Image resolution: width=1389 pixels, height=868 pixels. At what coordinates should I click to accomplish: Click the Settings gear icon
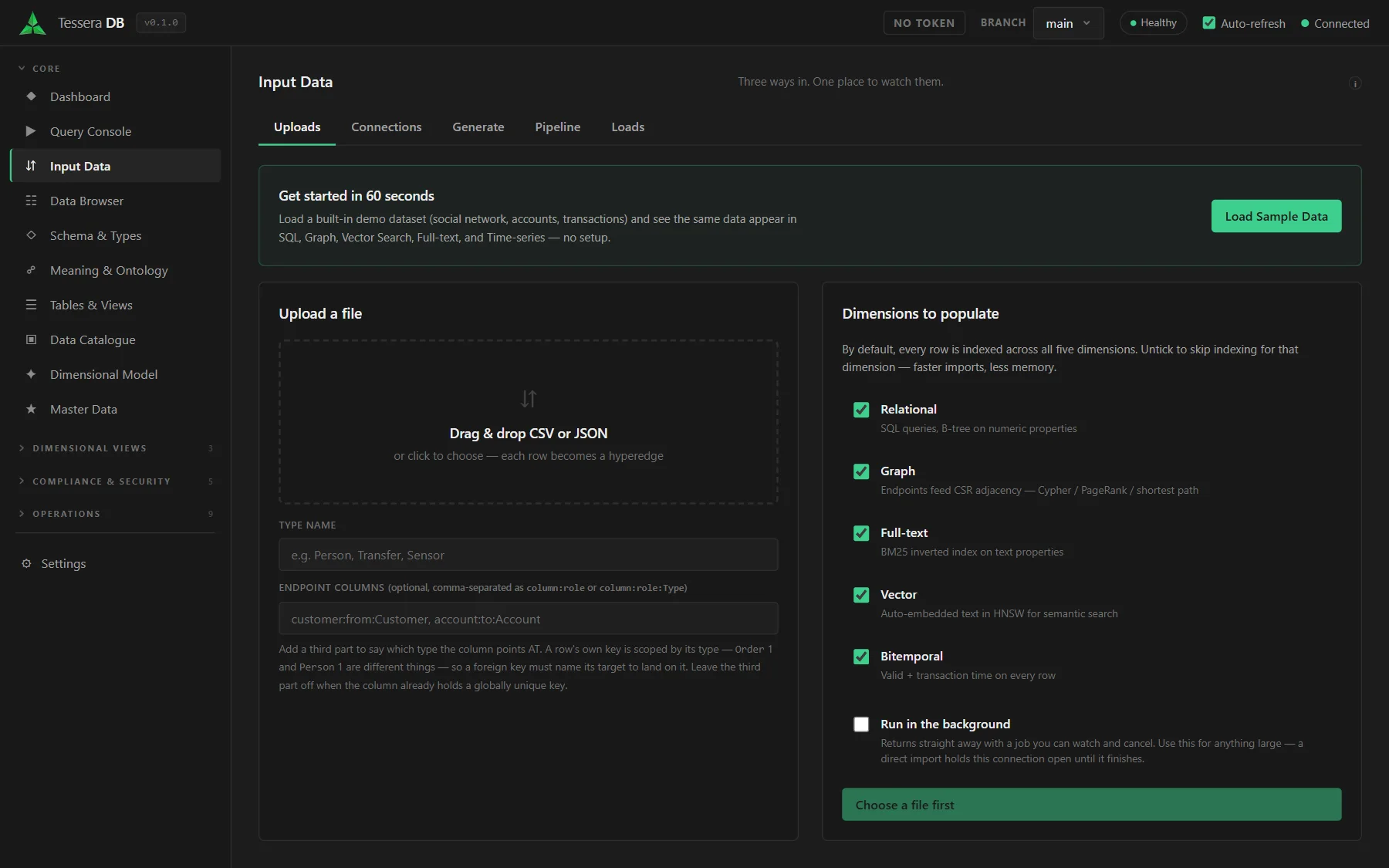click(x=26, y=563)
